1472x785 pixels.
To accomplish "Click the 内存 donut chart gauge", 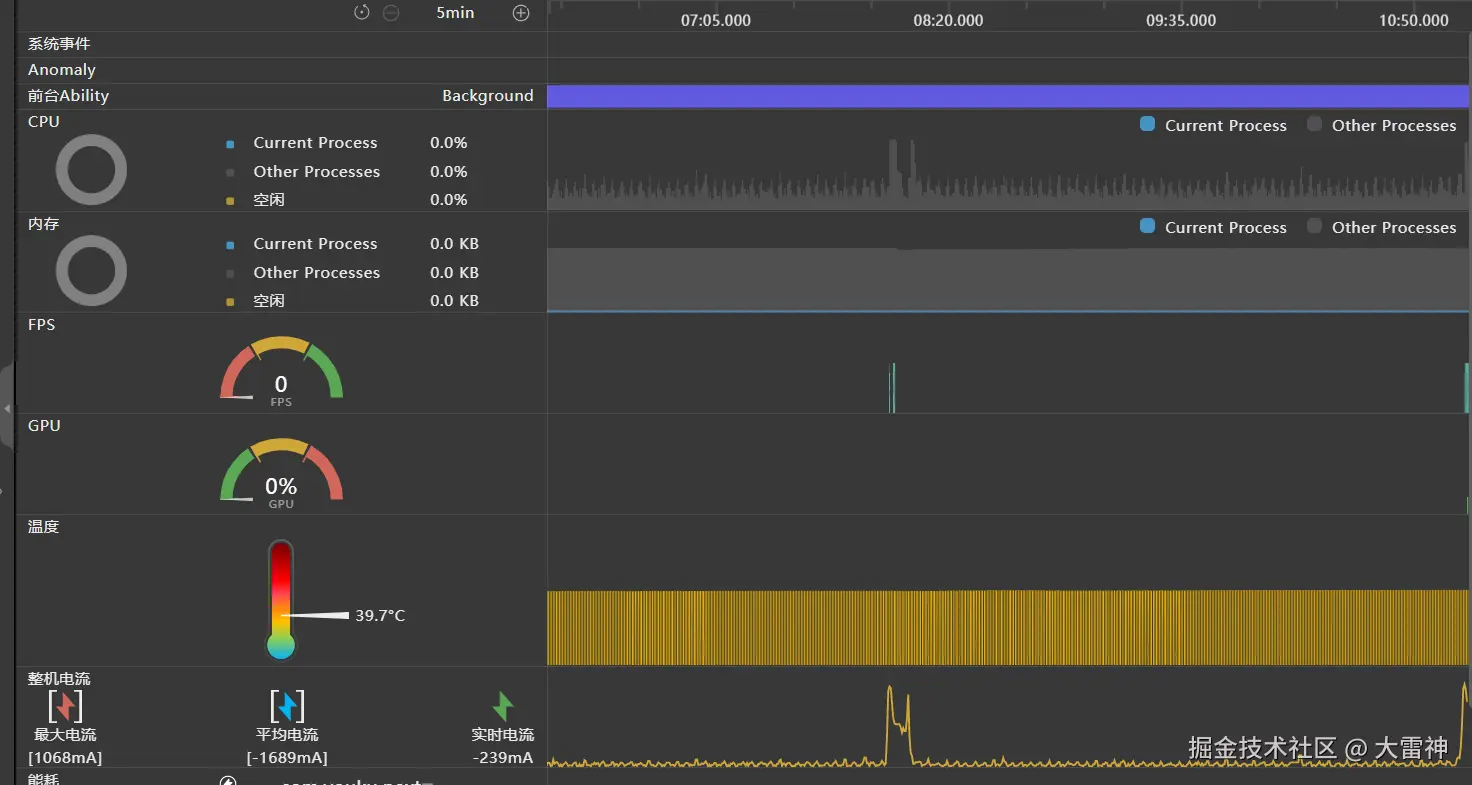I will click(91, 271).
